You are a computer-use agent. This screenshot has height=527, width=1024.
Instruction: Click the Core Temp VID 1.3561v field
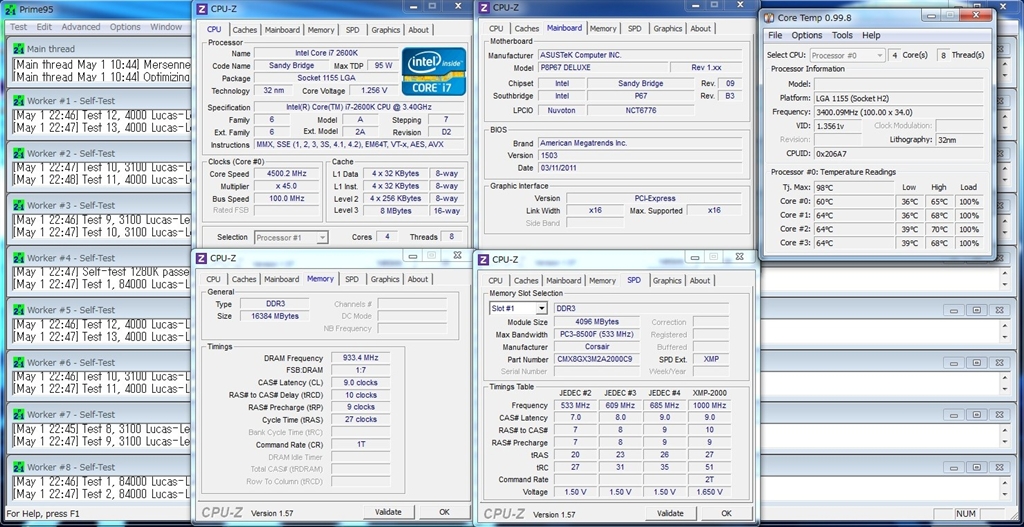pos(838,125)
